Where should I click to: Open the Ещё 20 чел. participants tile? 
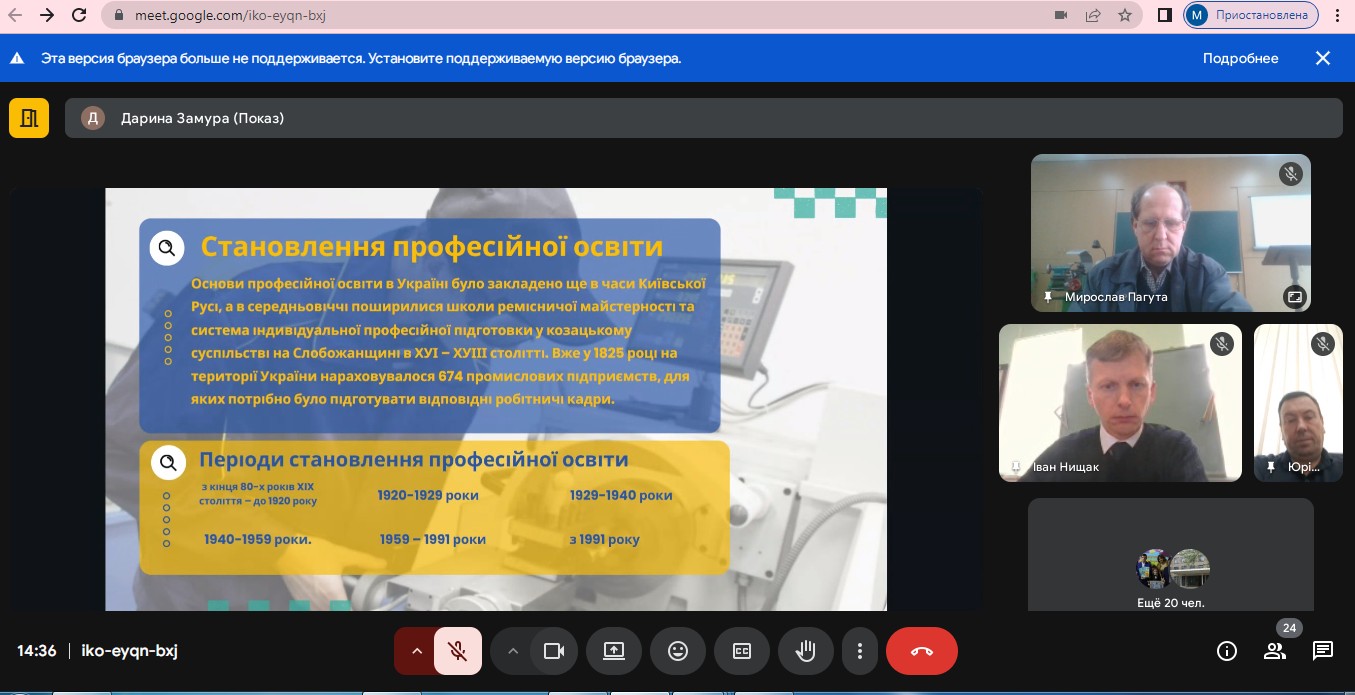[x=1171, y=555]
